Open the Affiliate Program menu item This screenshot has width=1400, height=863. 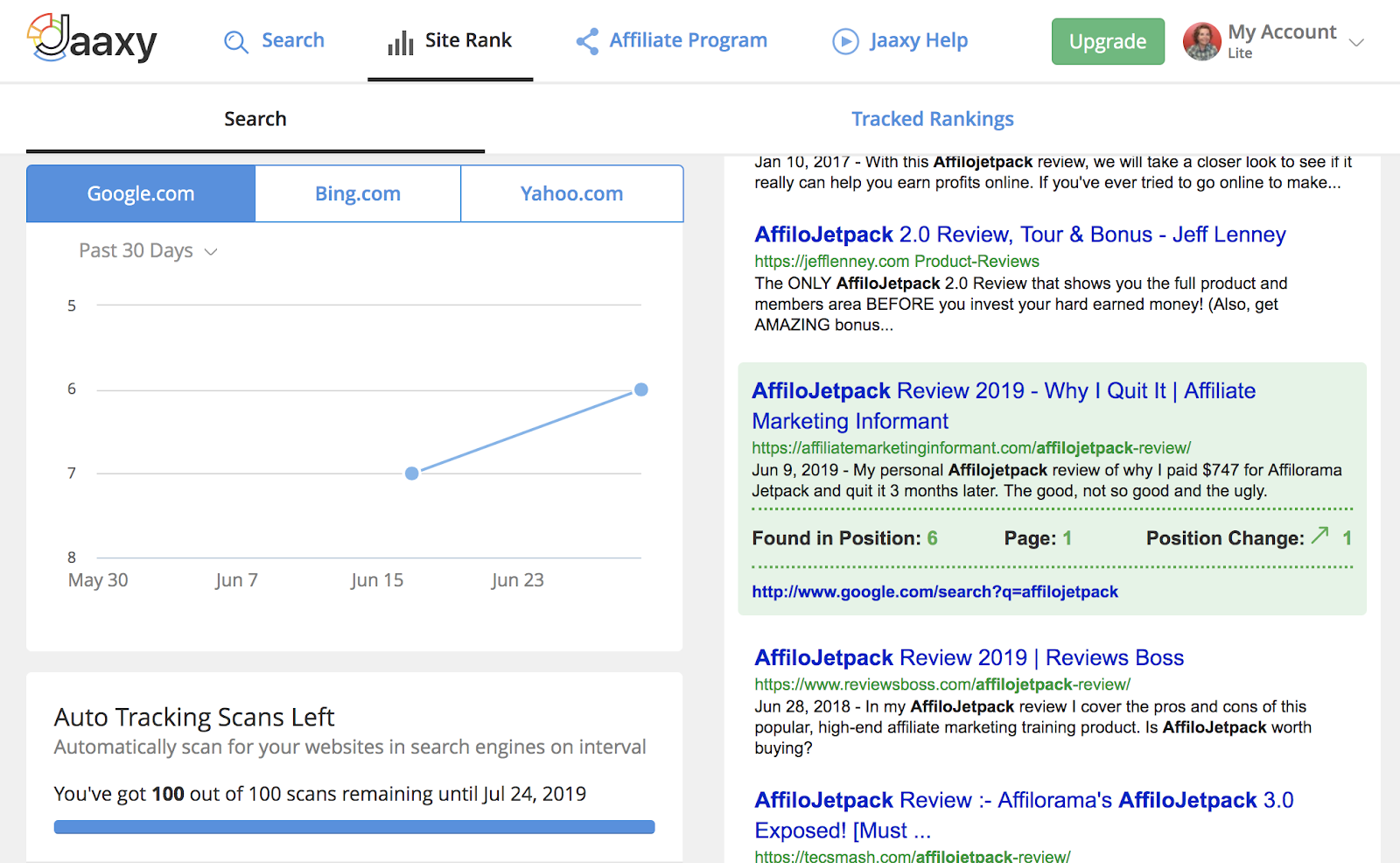[689, 40]
